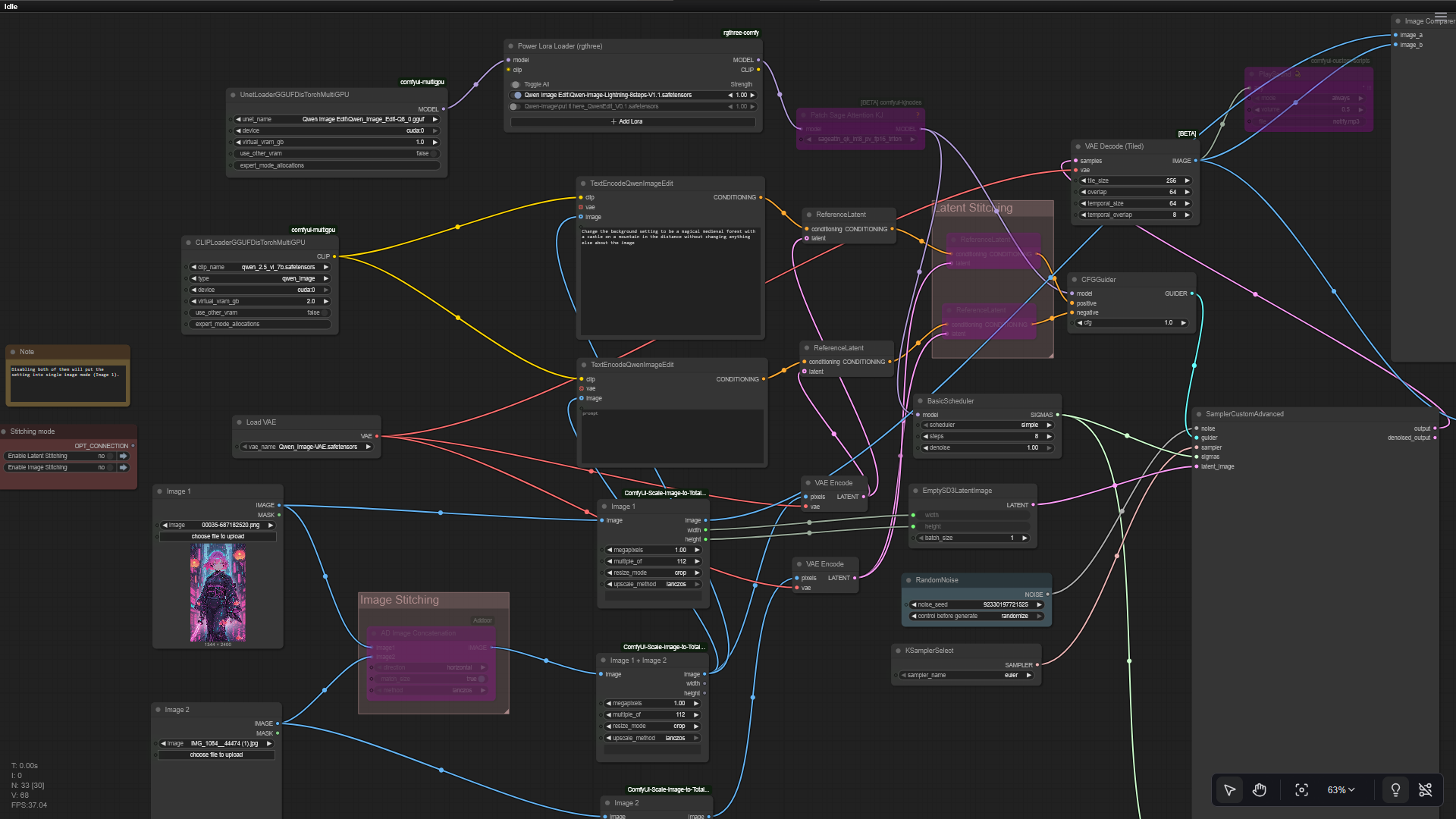Open the type dropdown showing qwen_image
1456x819 pixels.
(x=259, y=278)
